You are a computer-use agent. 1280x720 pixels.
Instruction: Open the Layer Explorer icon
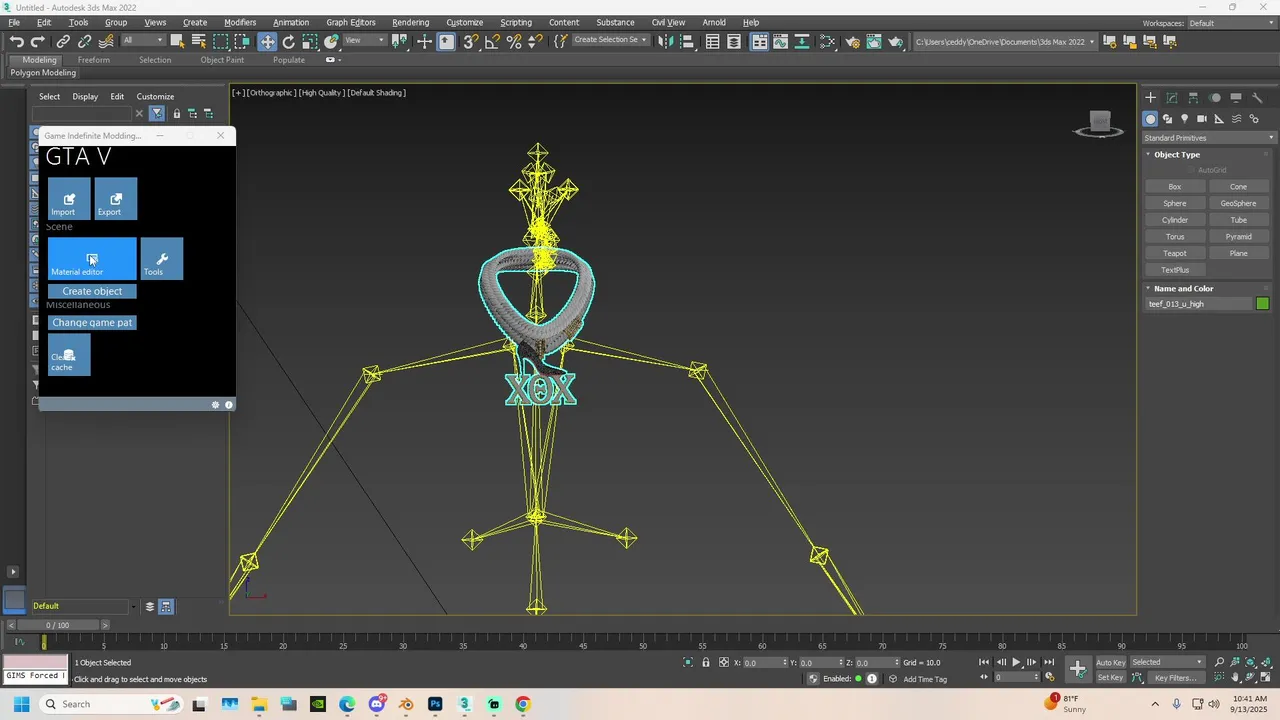coord(734,41)
